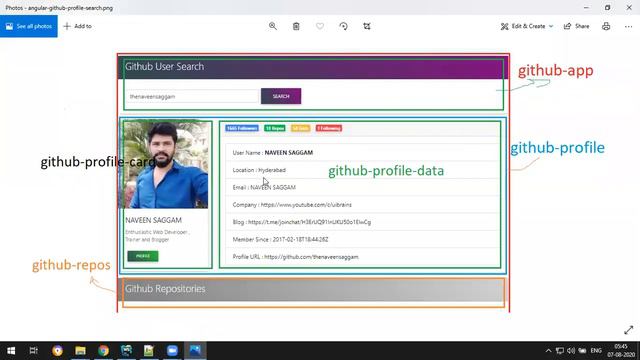Image resolution: width=640 pixels, height=360 pixels.
Task: Enter fullscreen with diagonal arrows icon
Action: click(629, 330)
